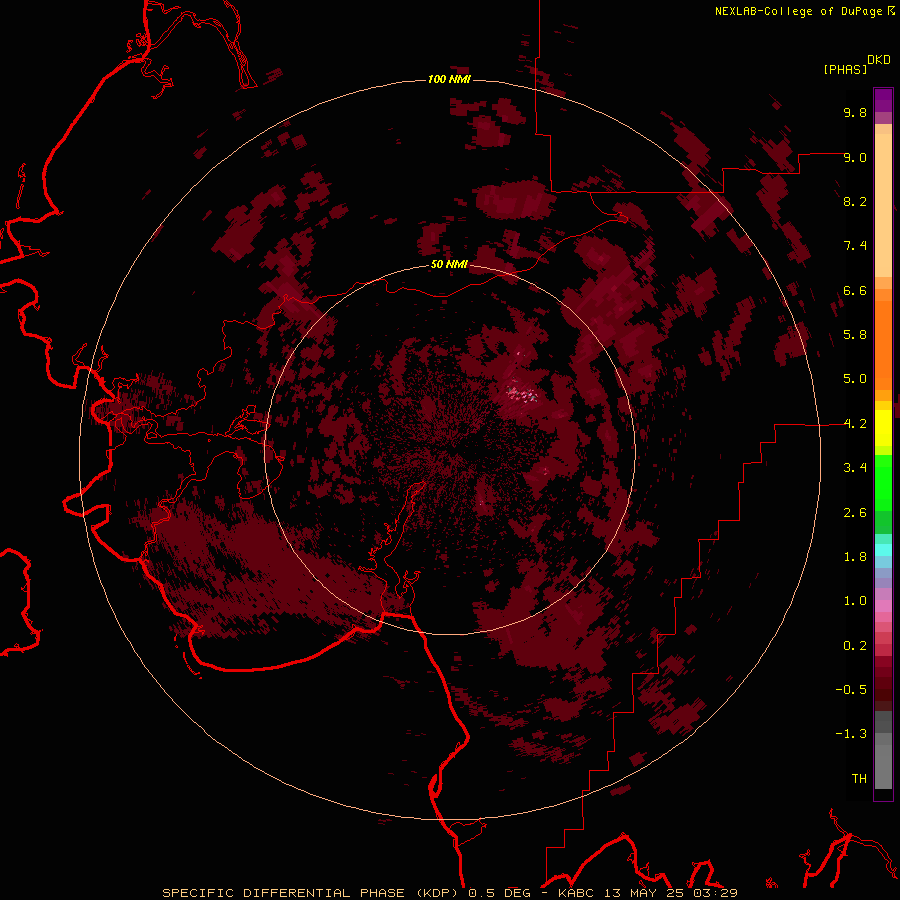Click the 3.4 value on the scale
This screenshot has width=900, height=900.
[855, 468]
